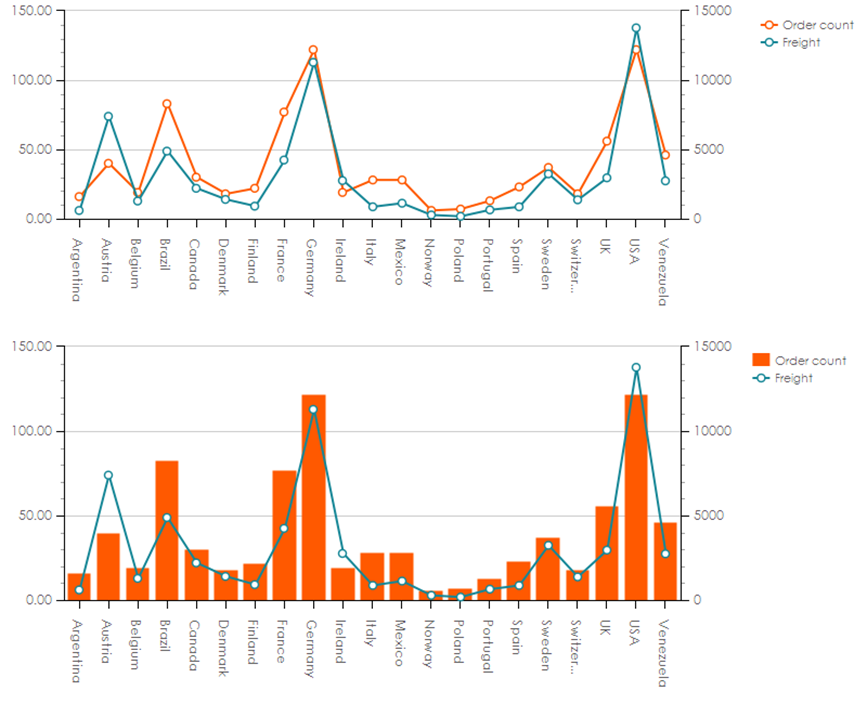Viewport: 867px width, 704px height.
Task: Click the Argentina axis label under bottom chart
Action: click(77, 650)
